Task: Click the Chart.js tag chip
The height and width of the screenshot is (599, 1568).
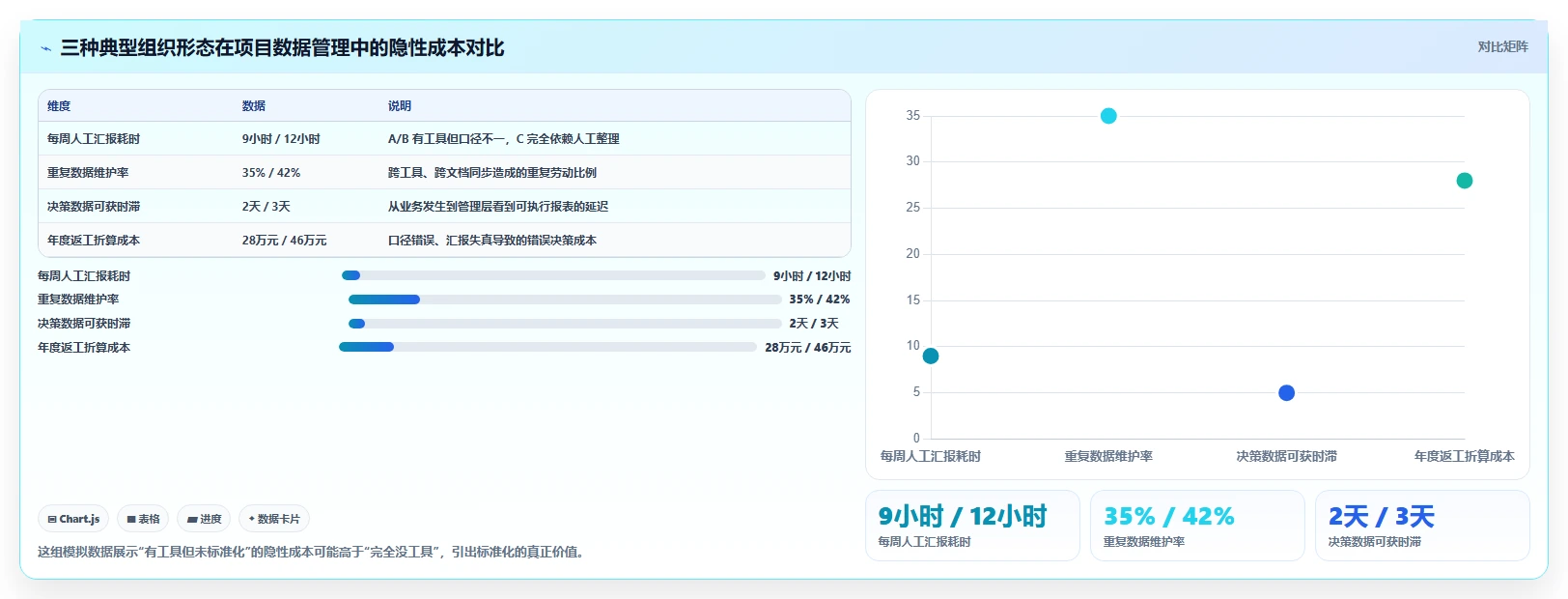Action: [73, 519]
